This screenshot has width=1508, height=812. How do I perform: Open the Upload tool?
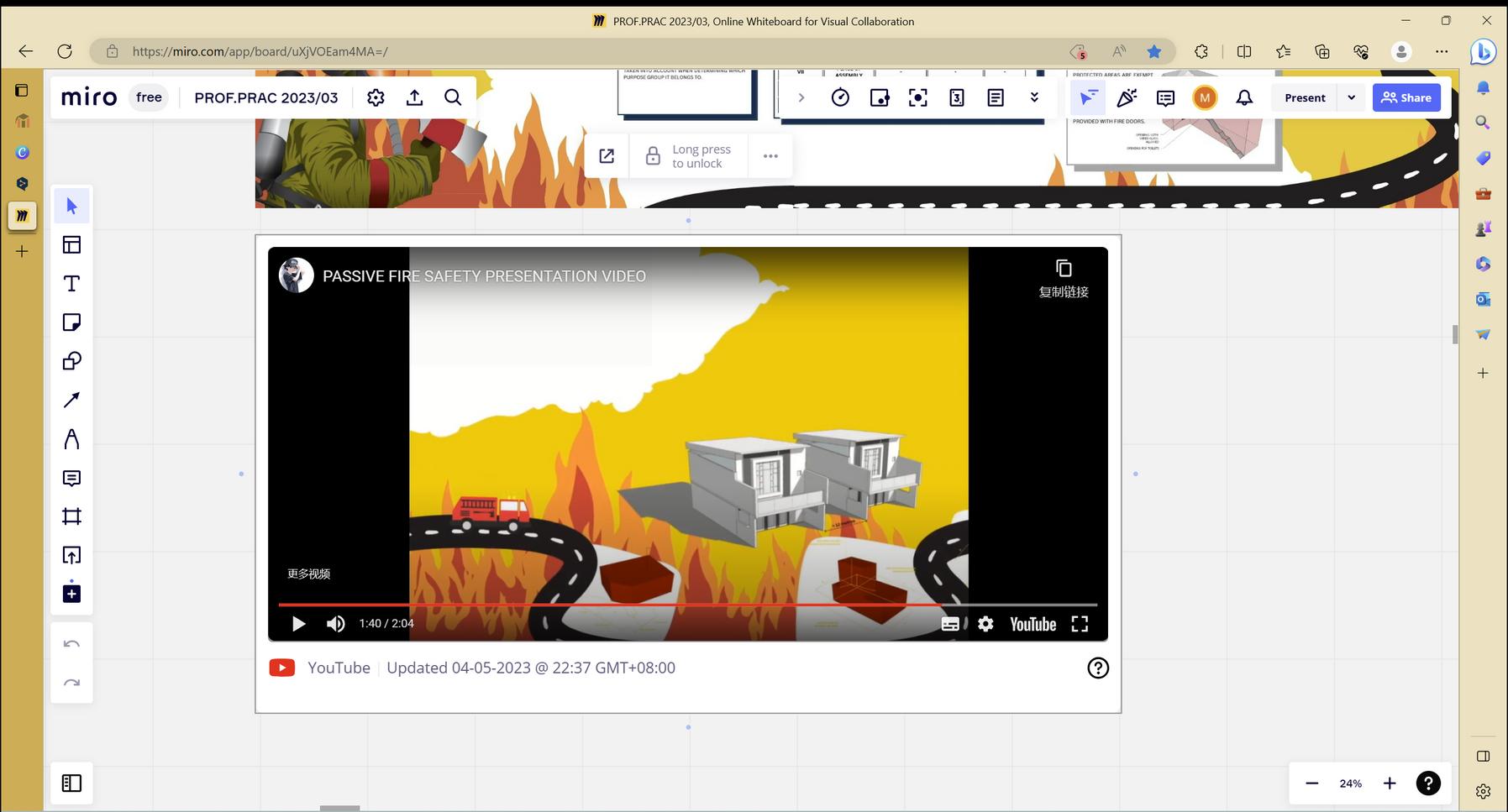click(x=71, y=555)
